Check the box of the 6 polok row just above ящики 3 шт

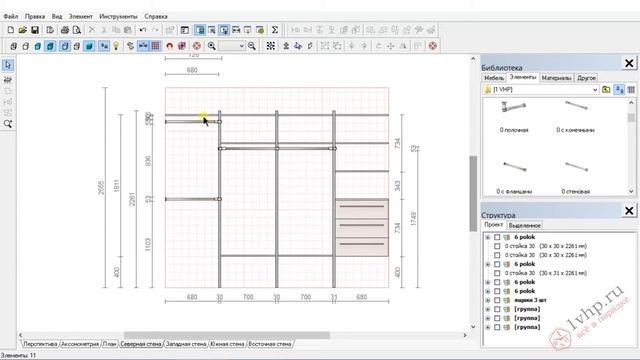497,291
